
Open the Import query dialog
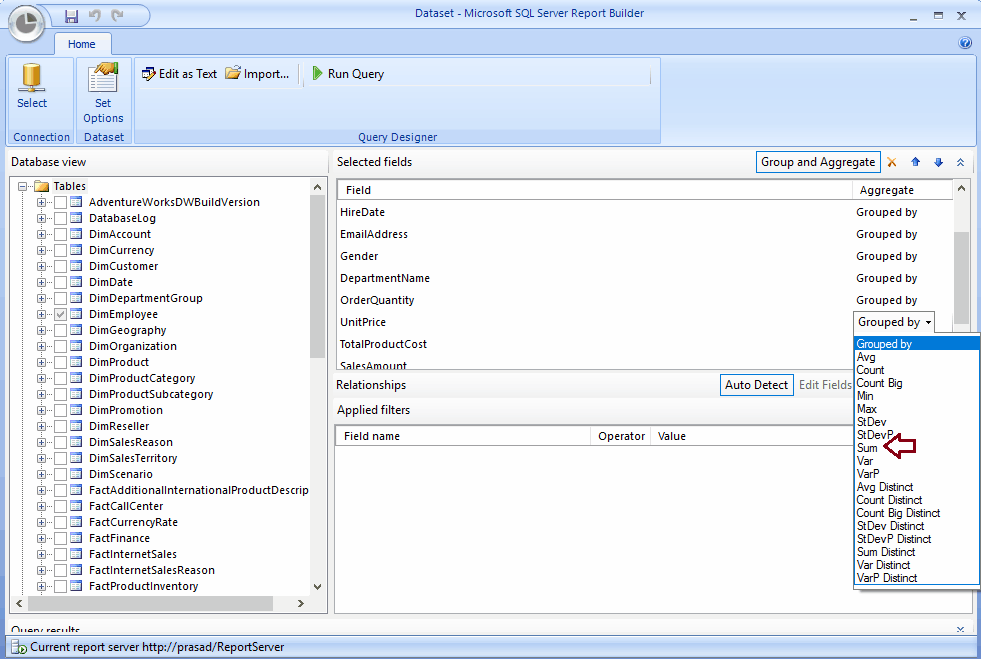pyautogui.click(x=260, y=73)
